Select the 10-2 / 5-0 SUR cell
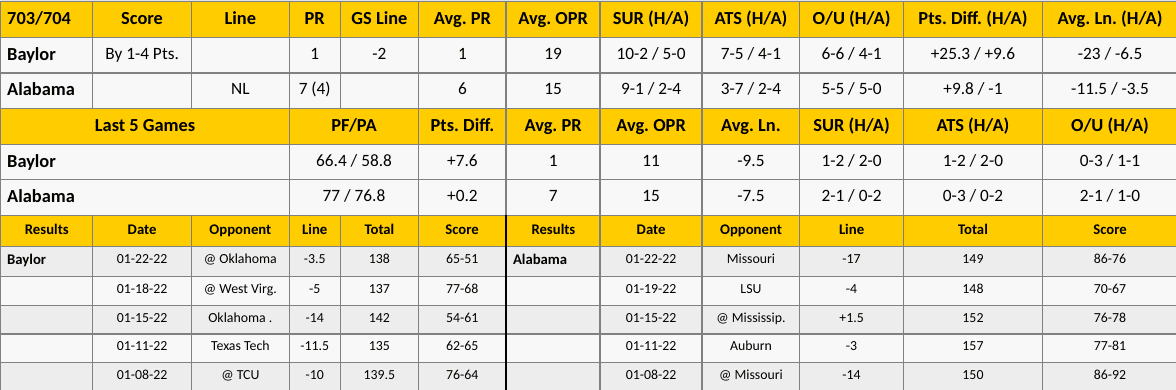The image size is (1176, 390). [x=651, y=55]
